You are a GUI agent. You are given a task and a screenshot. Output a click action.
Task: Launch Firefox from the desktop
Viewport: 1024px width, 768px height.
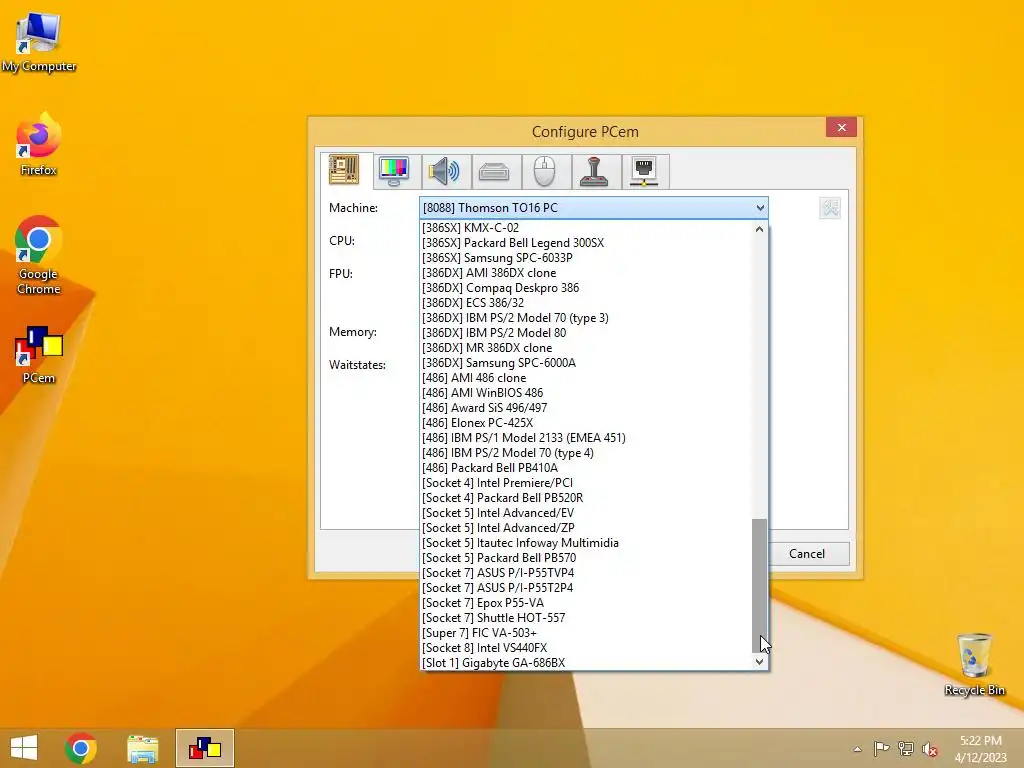point(39,145)
